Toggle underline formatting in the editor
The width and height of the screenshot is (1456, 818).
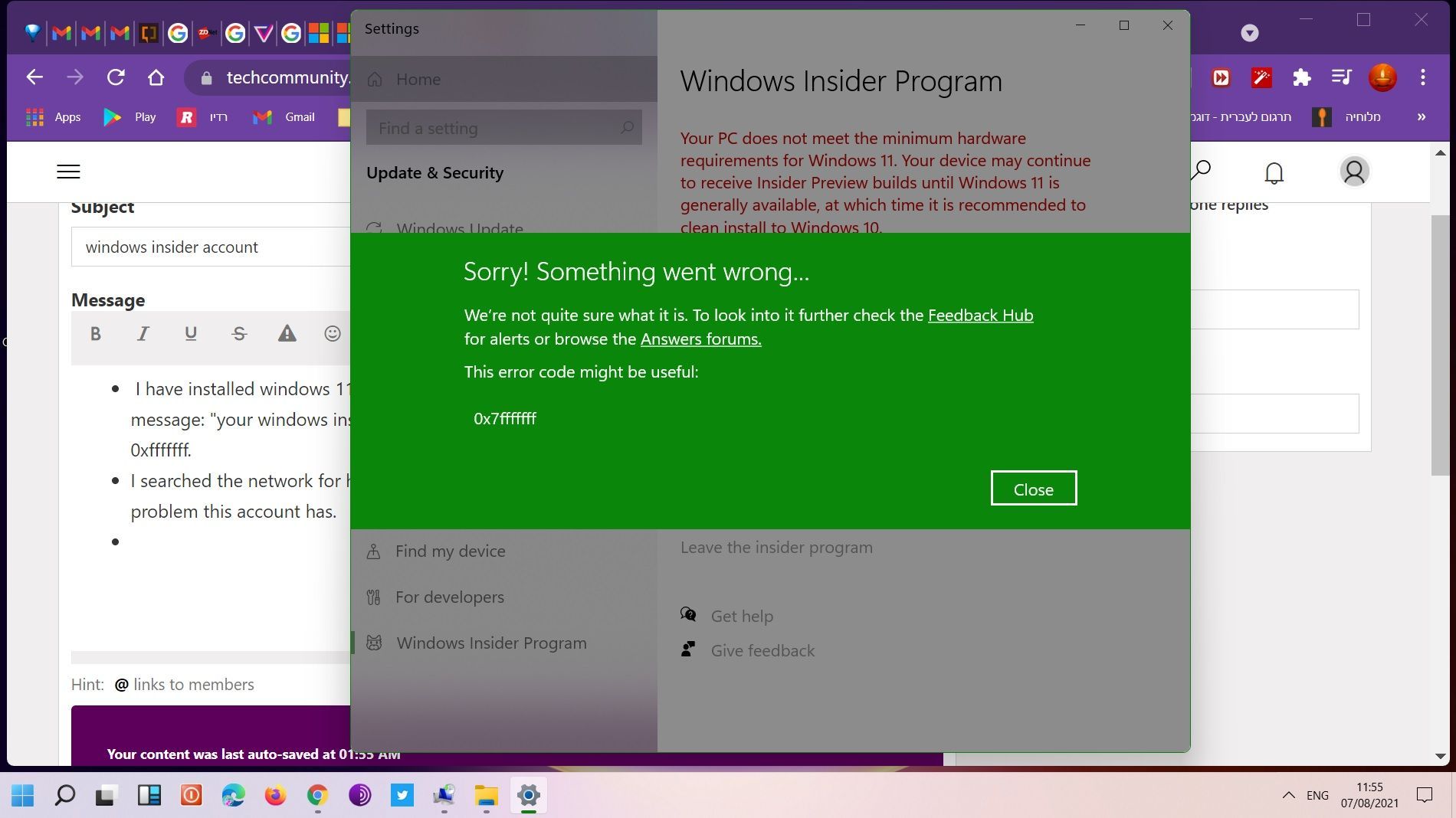tap(191, 334)
